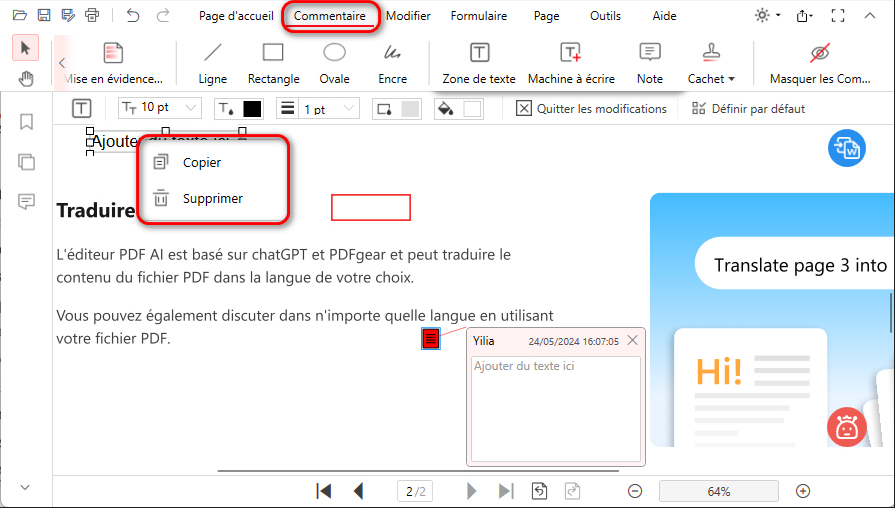Viewport: 895px width, 508px height.
Task: Open the theme brightness dropdown
Action: click(x=768, y=15)
